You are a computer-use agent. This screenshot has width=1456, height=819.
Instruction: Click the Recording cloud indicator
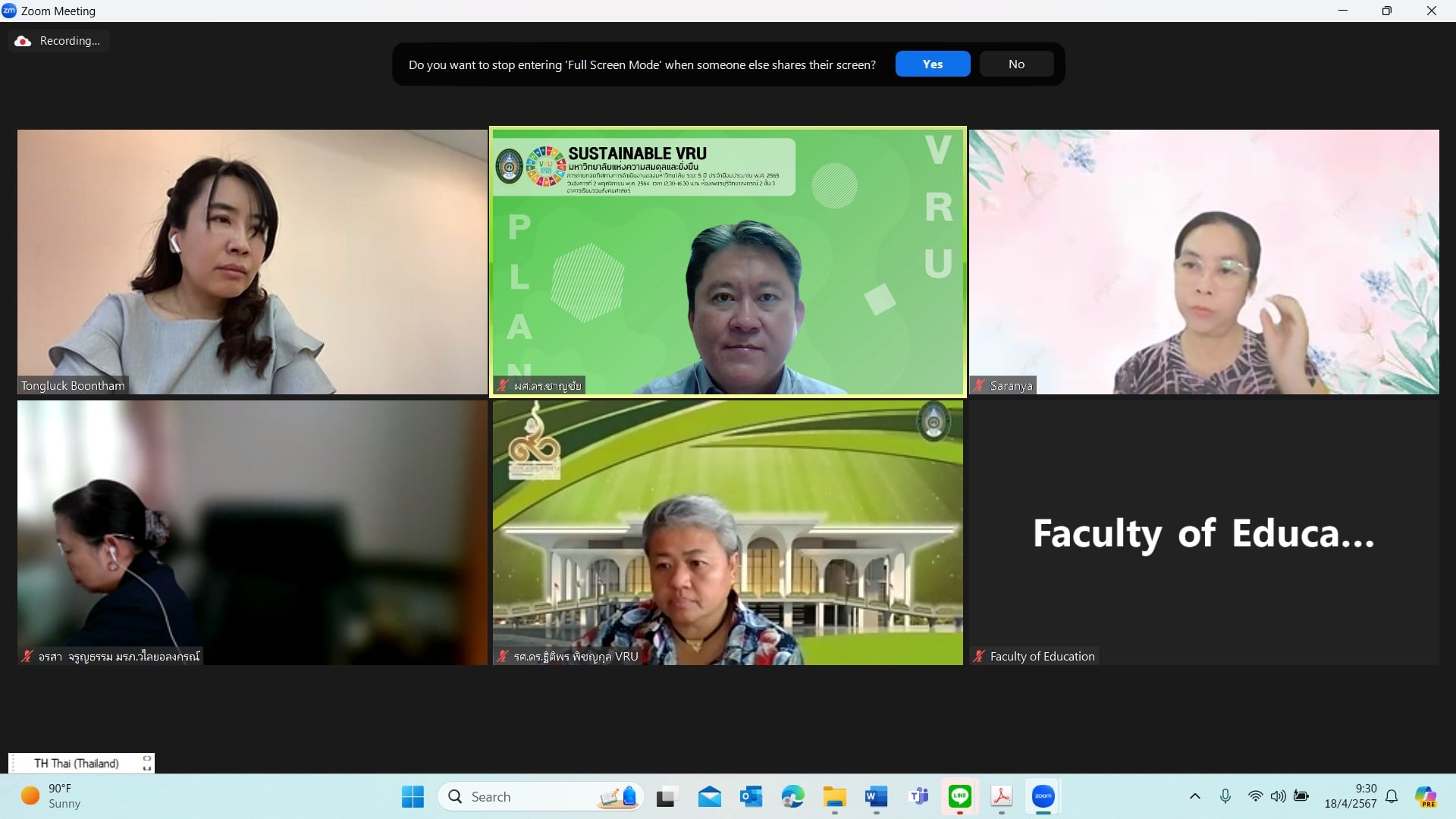(24, 41)
